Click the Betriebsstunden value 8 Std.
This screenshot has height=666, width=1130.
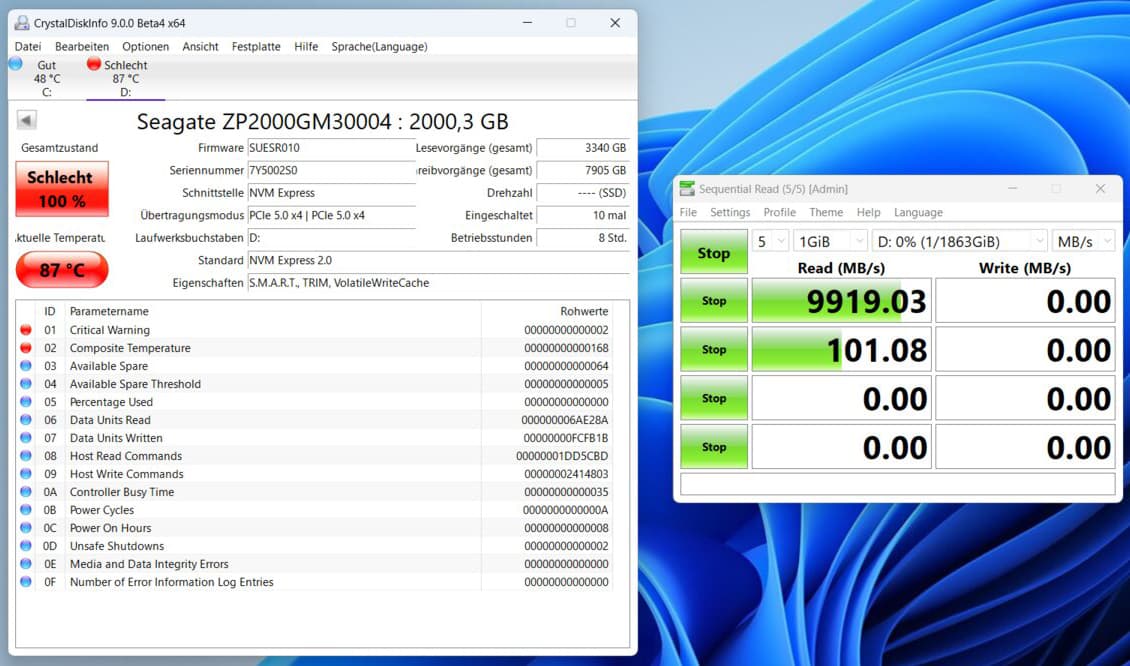[x=583, y=238]
